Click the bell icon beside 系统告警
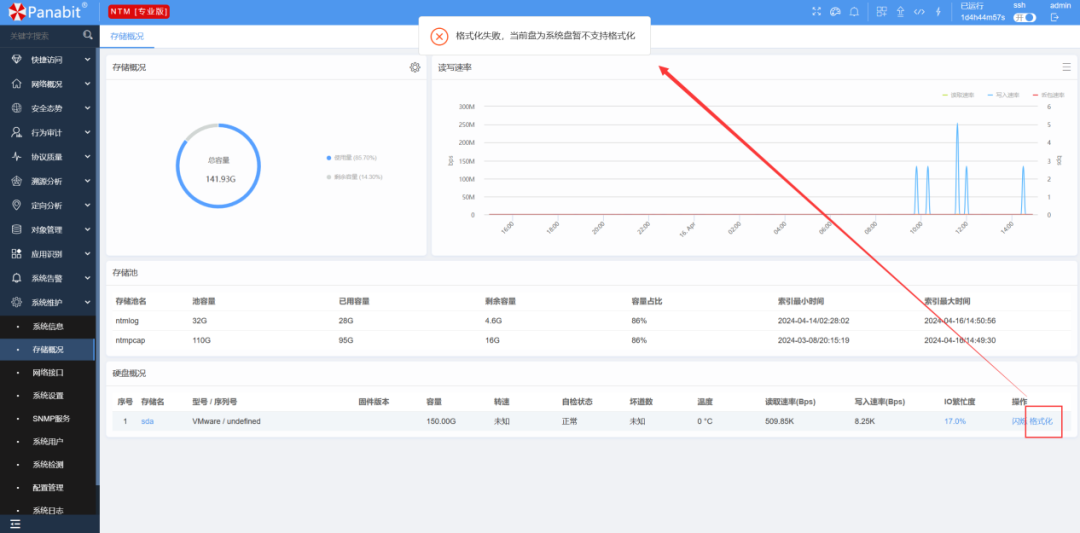 (x=17, y=278)
